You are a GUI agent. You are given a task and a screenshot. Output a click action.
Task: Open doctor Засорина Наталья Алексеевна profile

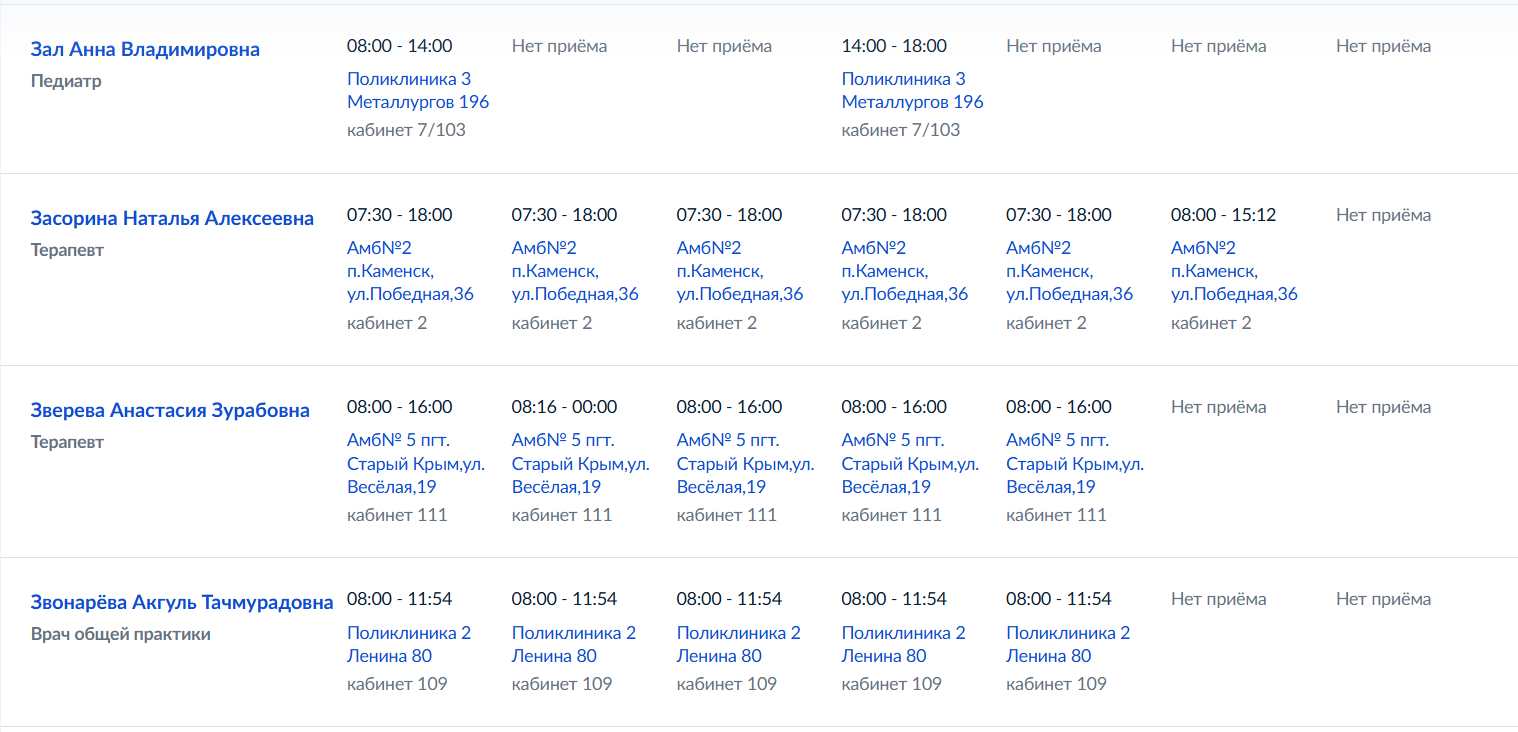[x=172, y=218]
